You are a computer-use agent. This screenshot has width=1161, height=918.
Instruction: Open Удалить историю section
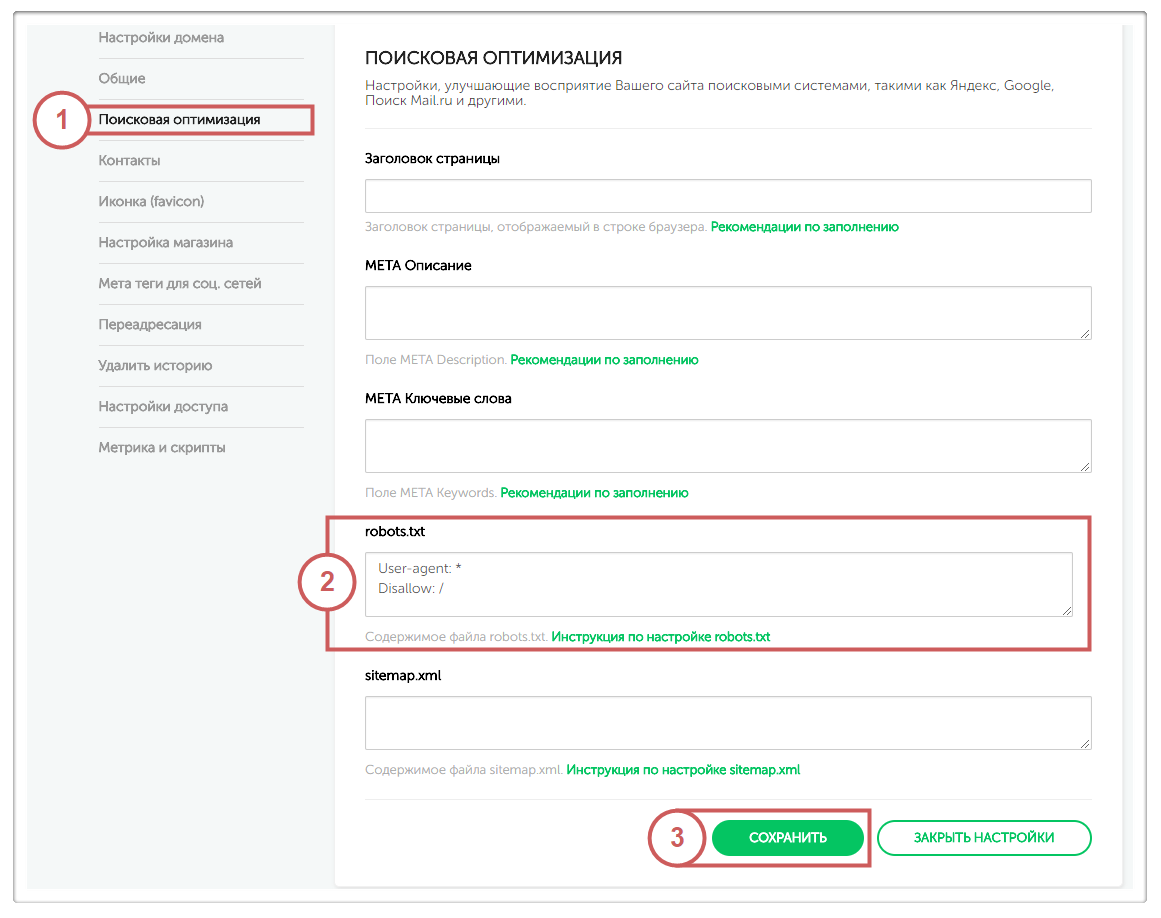pos(155,366)
